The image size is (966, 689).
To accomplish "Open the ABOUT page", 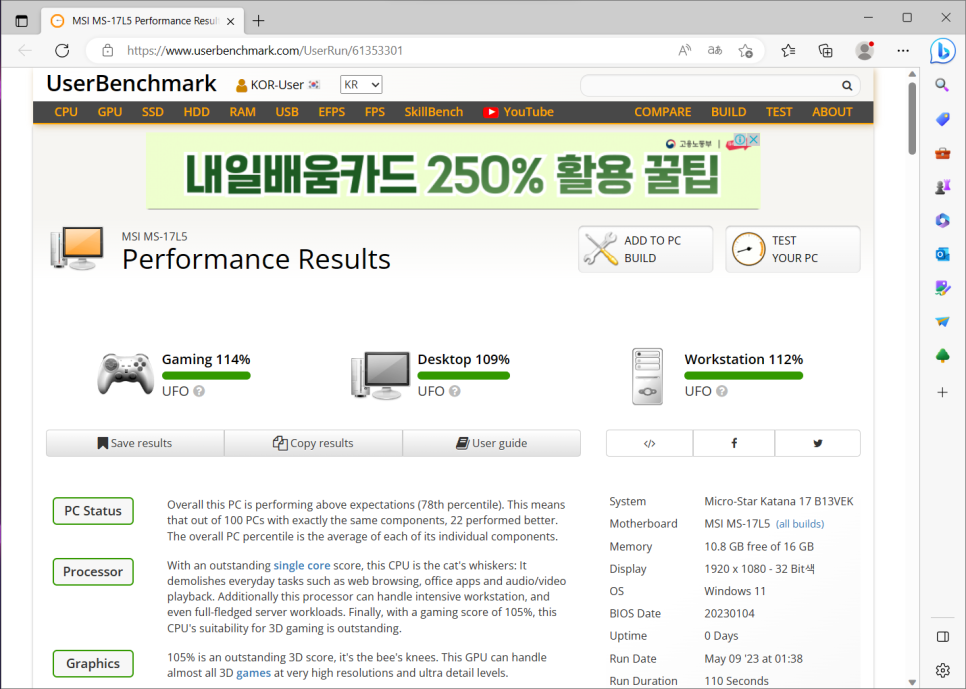I will point(832,112).
